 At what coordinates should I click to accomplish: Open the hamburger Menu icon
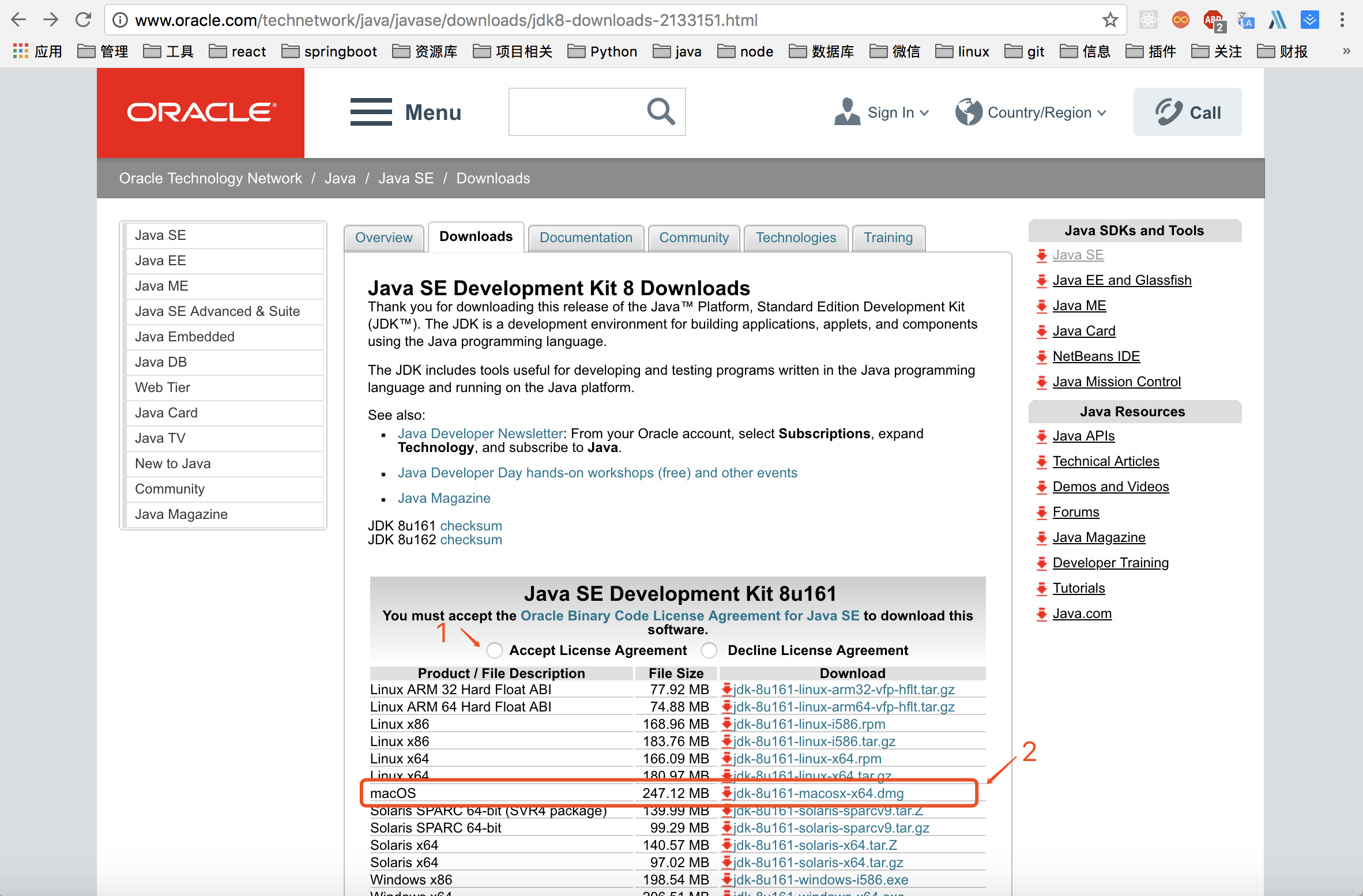tap(371, 112)
